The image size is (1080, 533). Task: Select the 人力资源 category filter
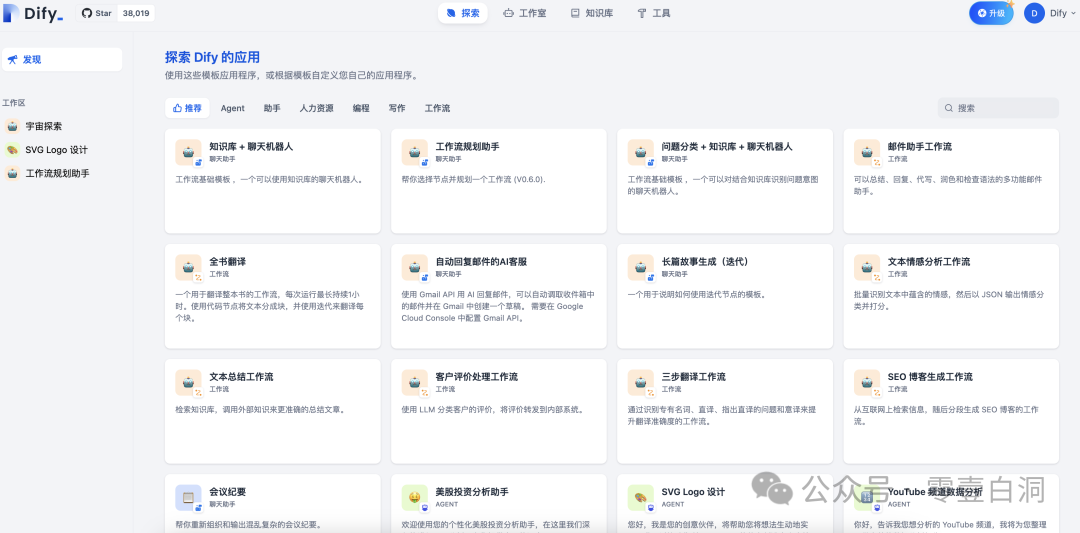click(x=316, y=108)
